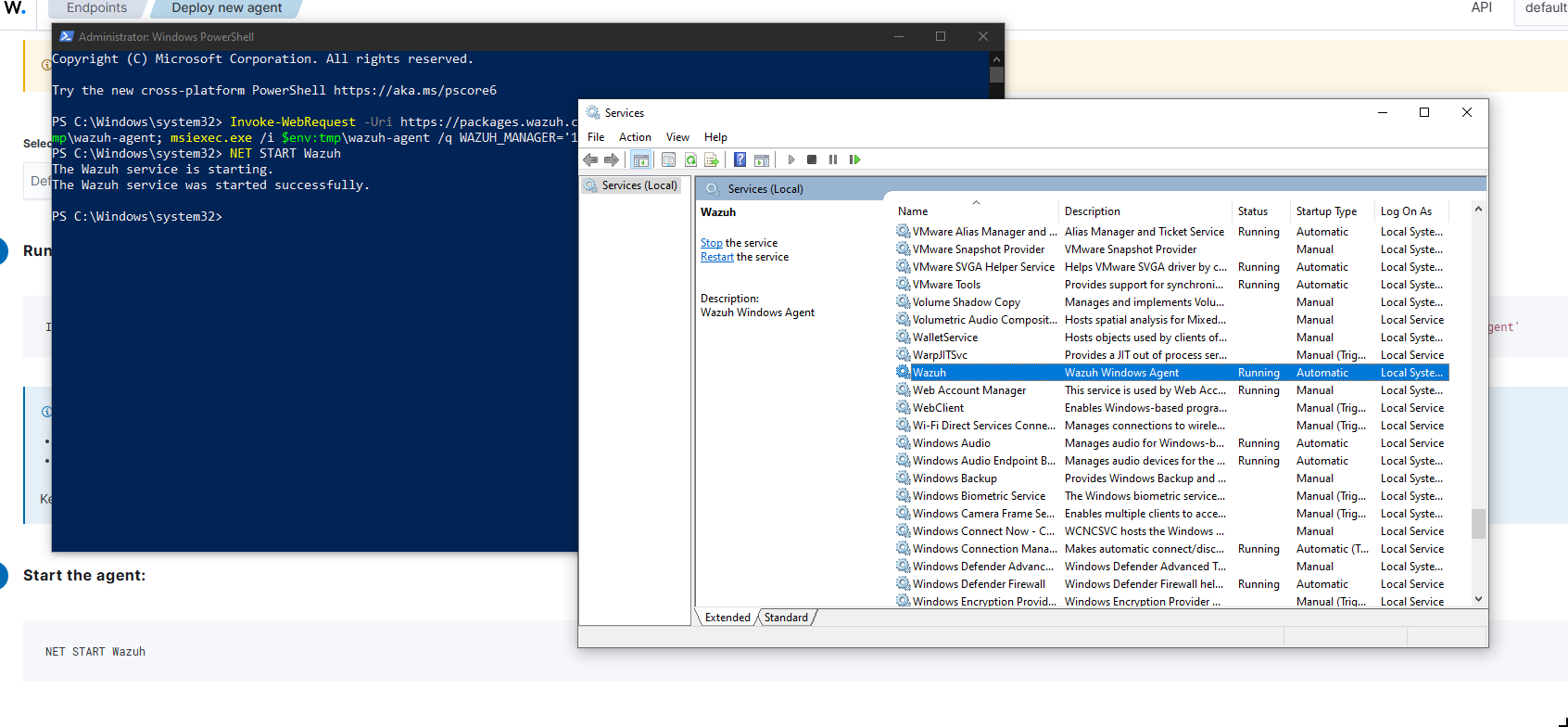The height and width of the screenshot is (727, 1568).
Task: Click gear icon beside Wazuh service row
Action: tap(904, 372)
